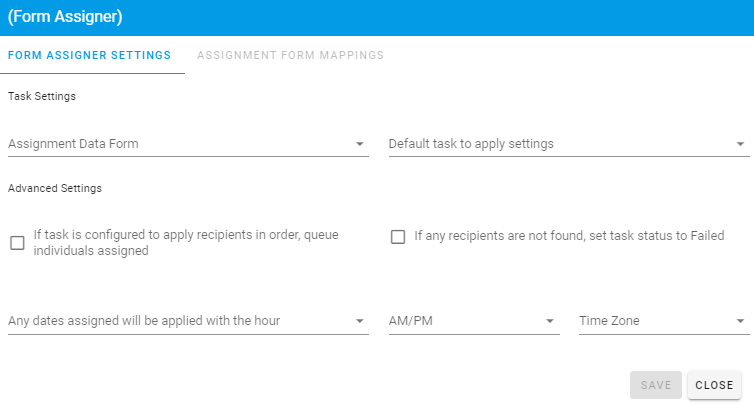Click 'If any recipients are not found' label
This screenshot has height=415, width=754.
(x=568, y=236)
